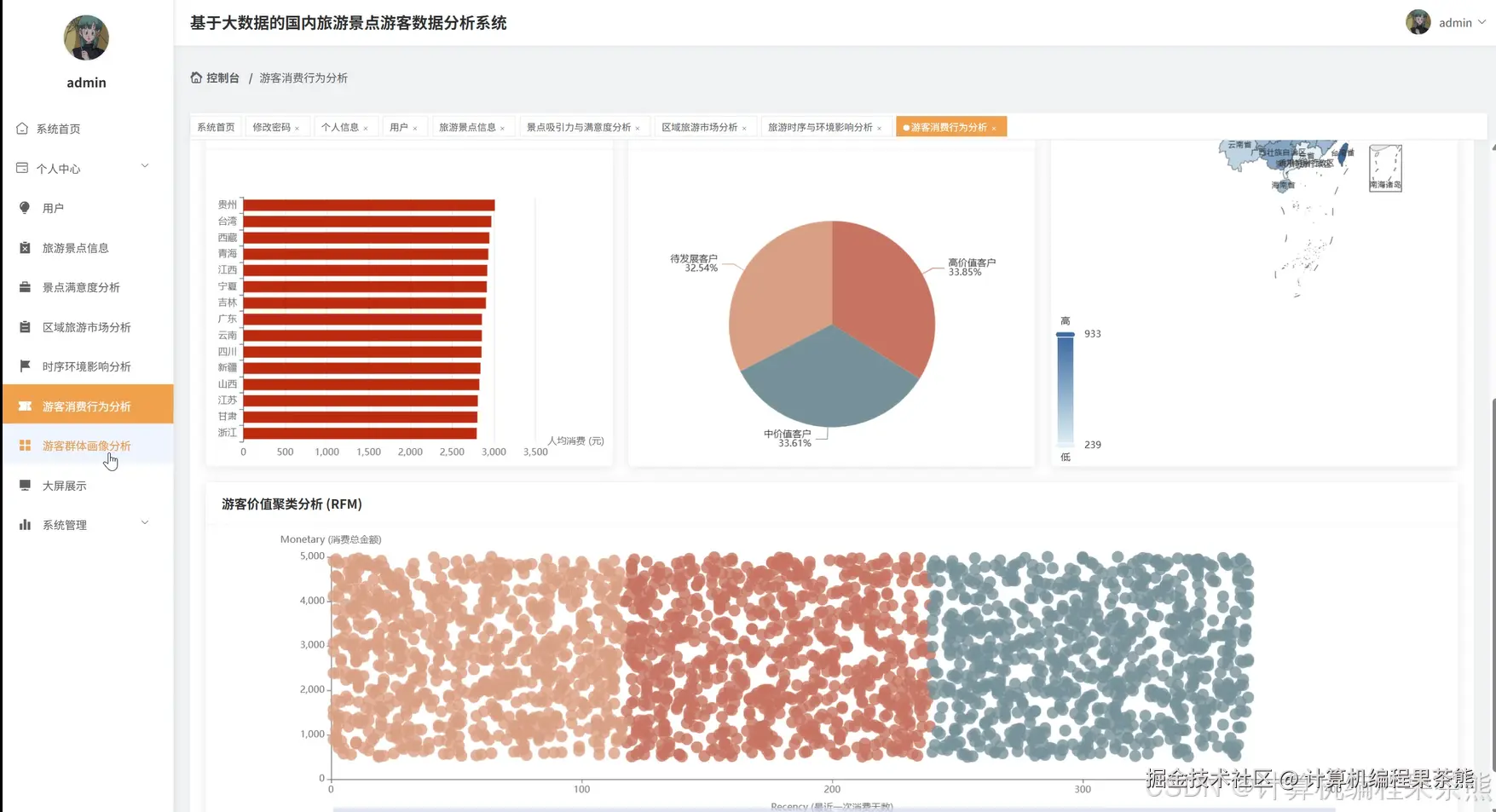The height and width of the screenshot is (812, 1496).
Task: Close the 个人信息 tab
Action: [x=366, y=129]
